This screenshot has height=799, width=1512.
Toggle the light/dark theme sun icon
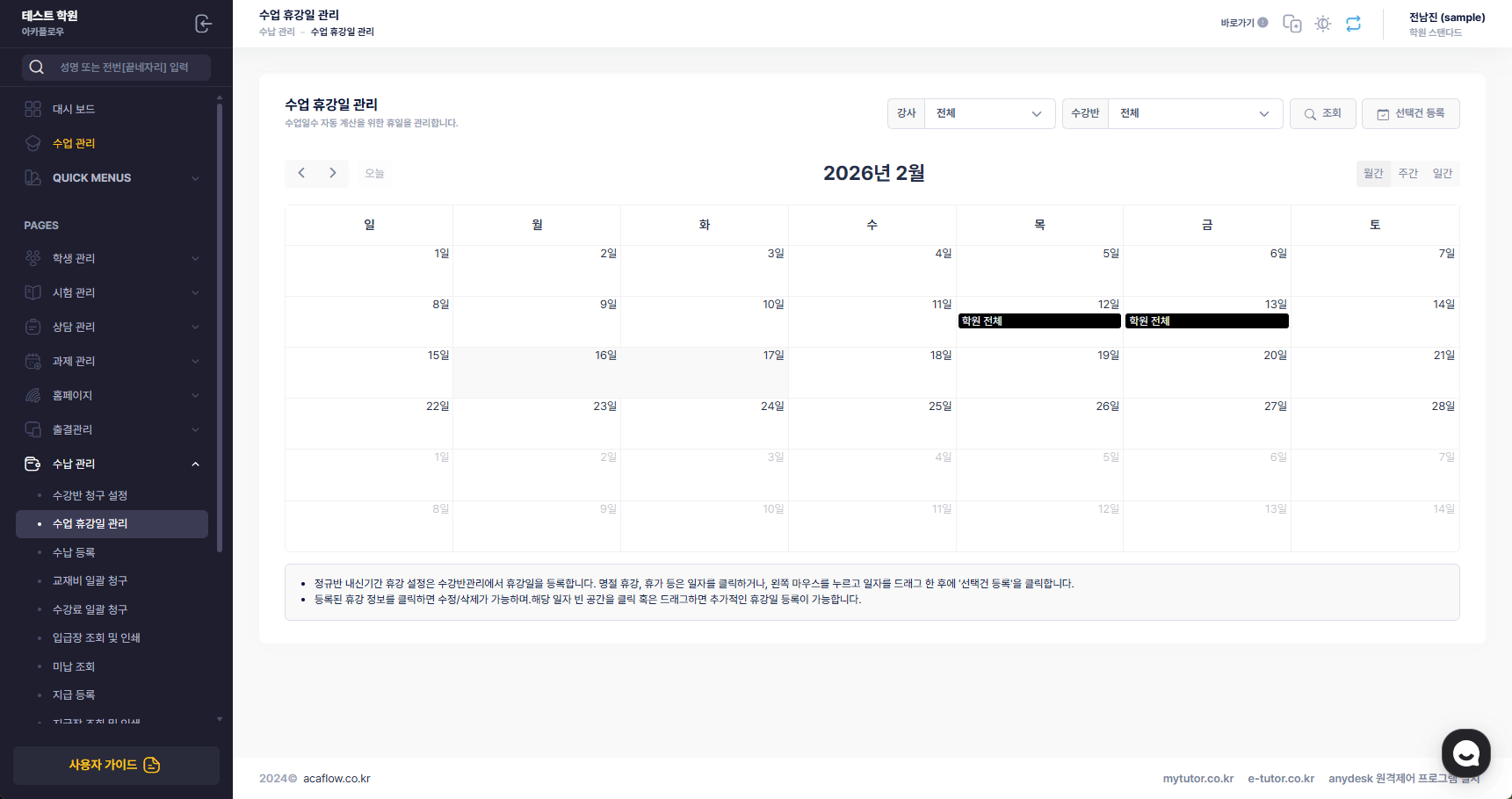[x=1322, y=24]
